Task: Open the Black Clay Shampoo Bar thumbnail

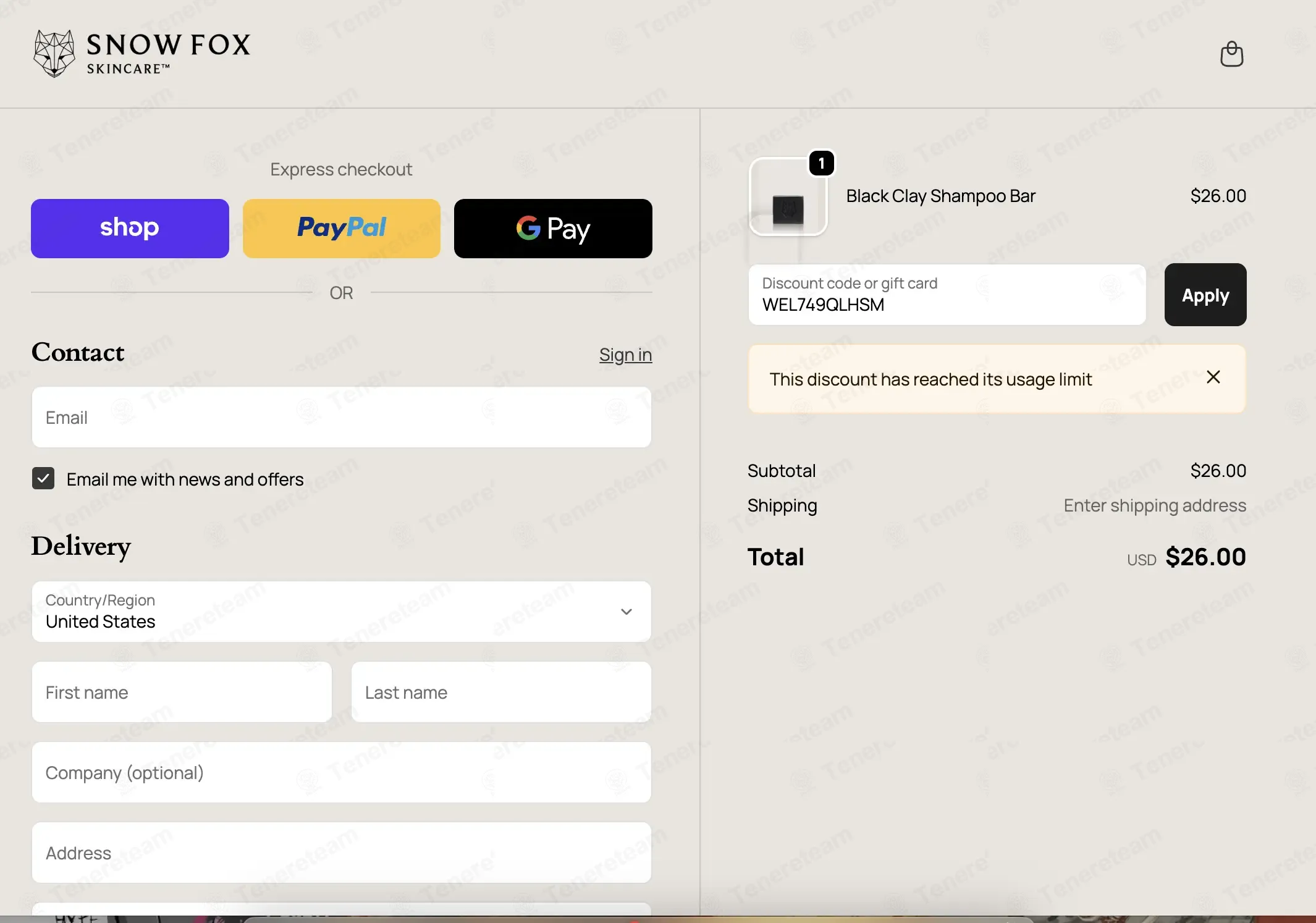Action: [788, 196]
